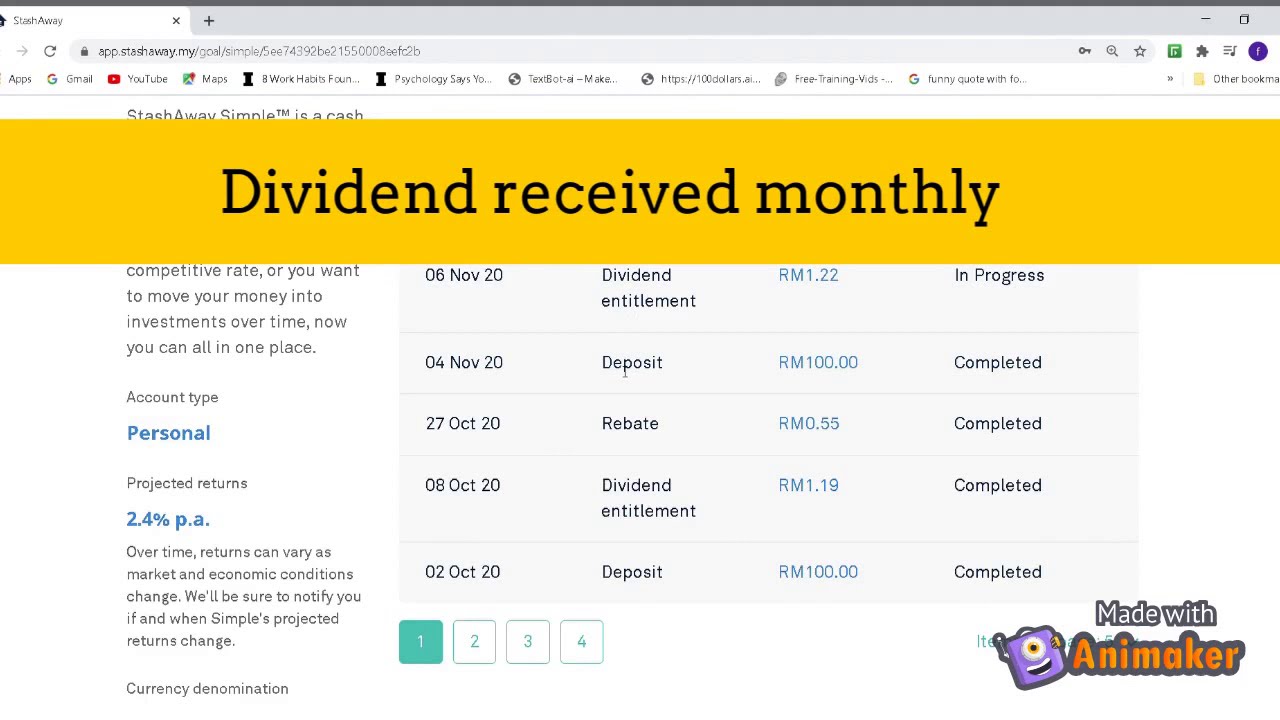Open the Extensions puzzle icon
This screenshot has width=1280, height=720.
click(1202, 51)
